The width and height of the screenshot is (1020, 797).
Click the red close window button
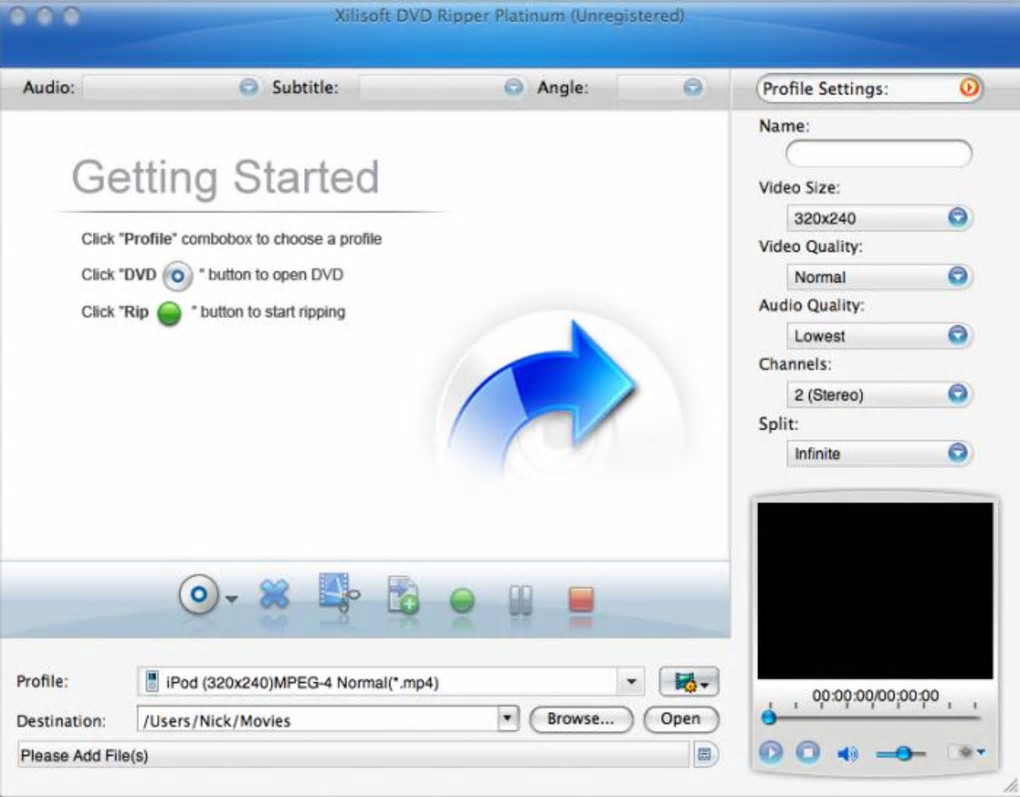(18, 16)
